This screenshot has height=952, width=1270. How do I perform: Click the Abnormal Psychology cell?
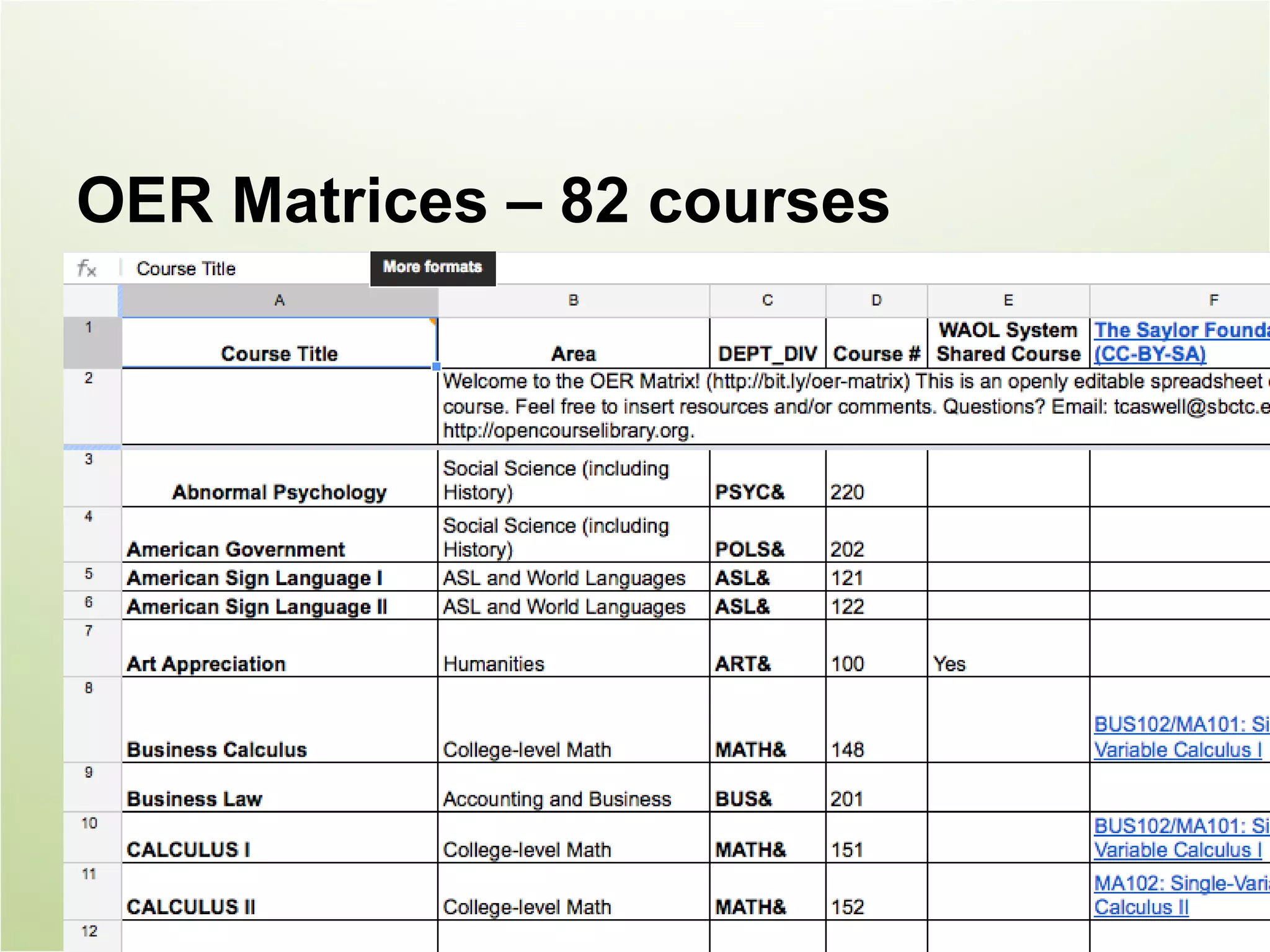tap(279, 492)
